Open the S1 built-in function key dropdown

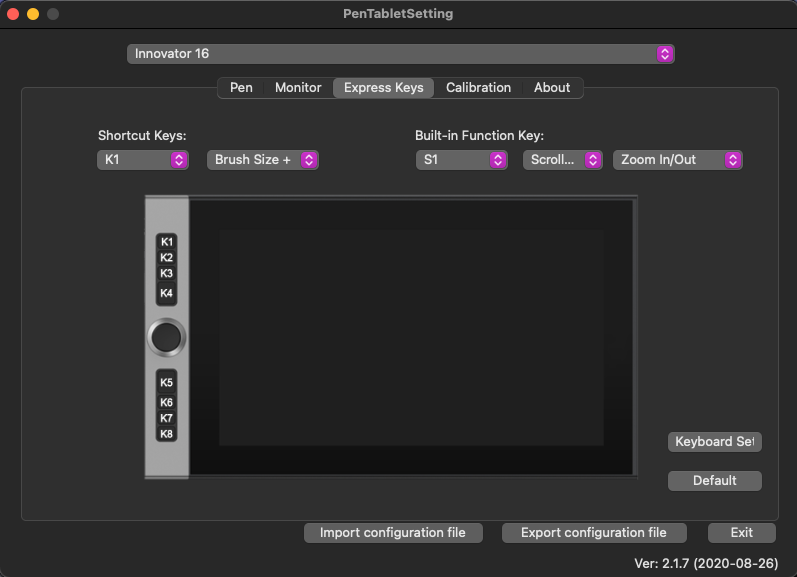point(462,160)
